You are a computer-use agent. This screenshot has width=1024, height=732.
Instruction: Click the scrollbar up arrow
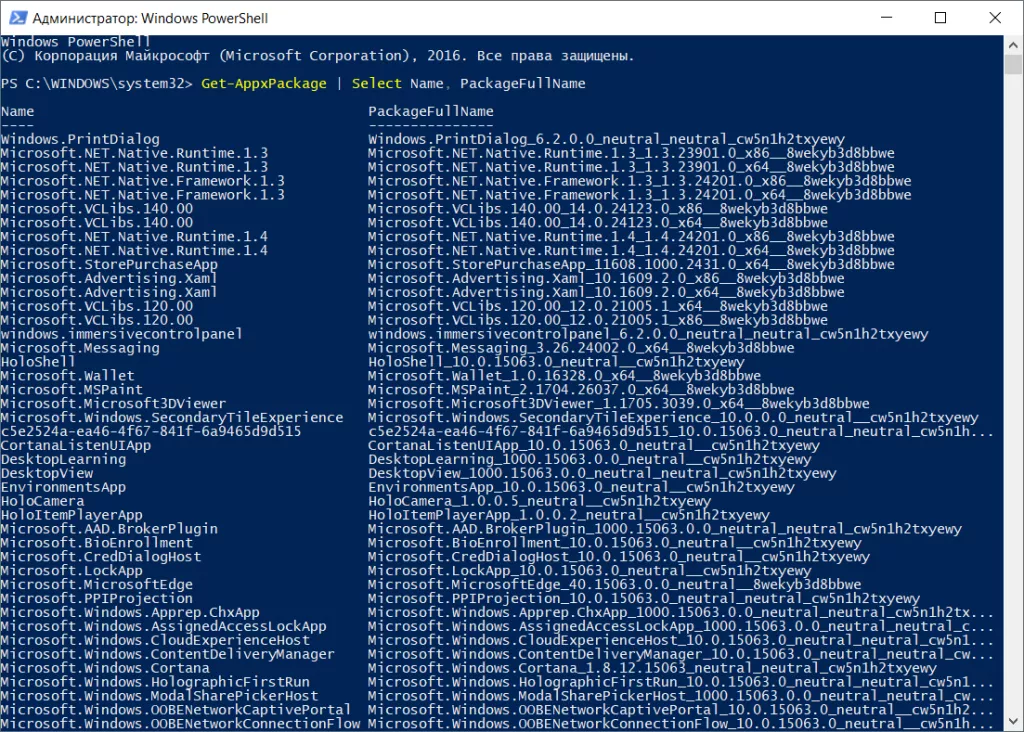(1013, 45)
